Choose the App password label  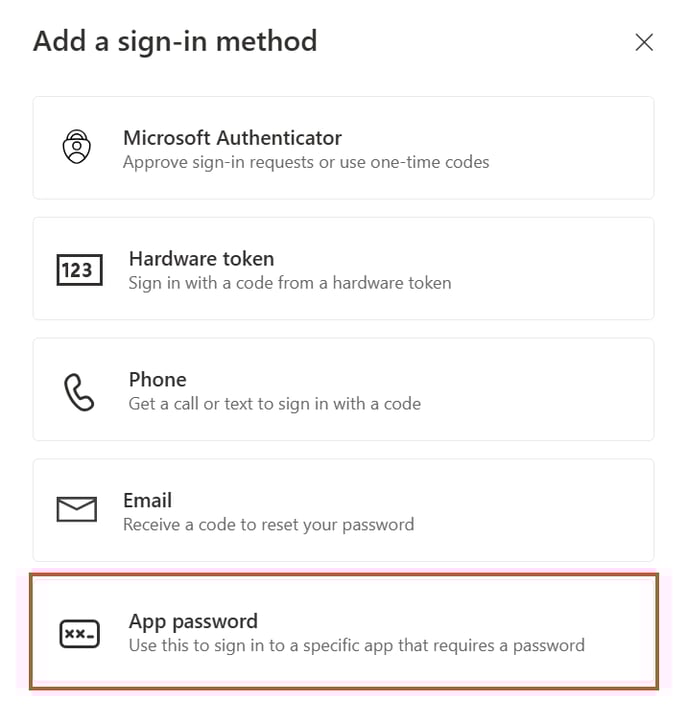193,621
